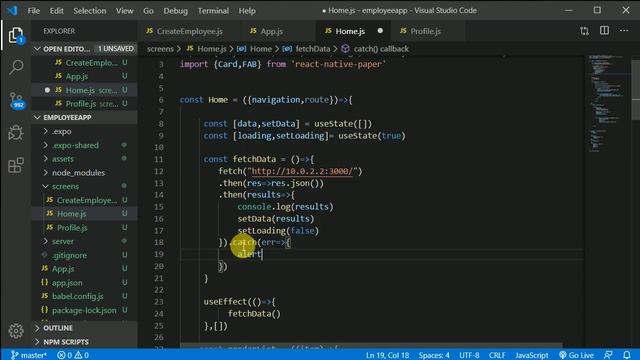Expand the node_modules folder
640x360 pixels.
(84, 173)
